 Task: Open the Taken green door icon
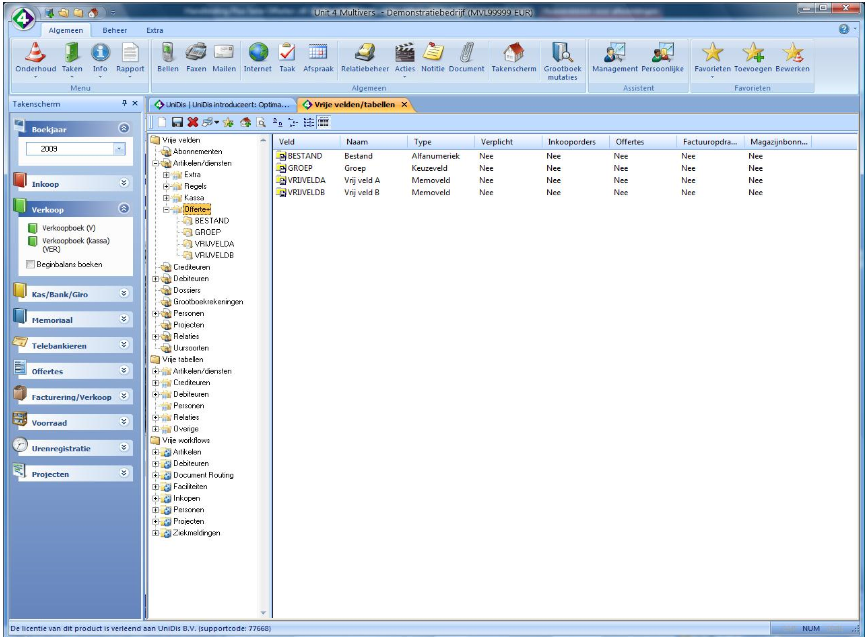[72, 53]
